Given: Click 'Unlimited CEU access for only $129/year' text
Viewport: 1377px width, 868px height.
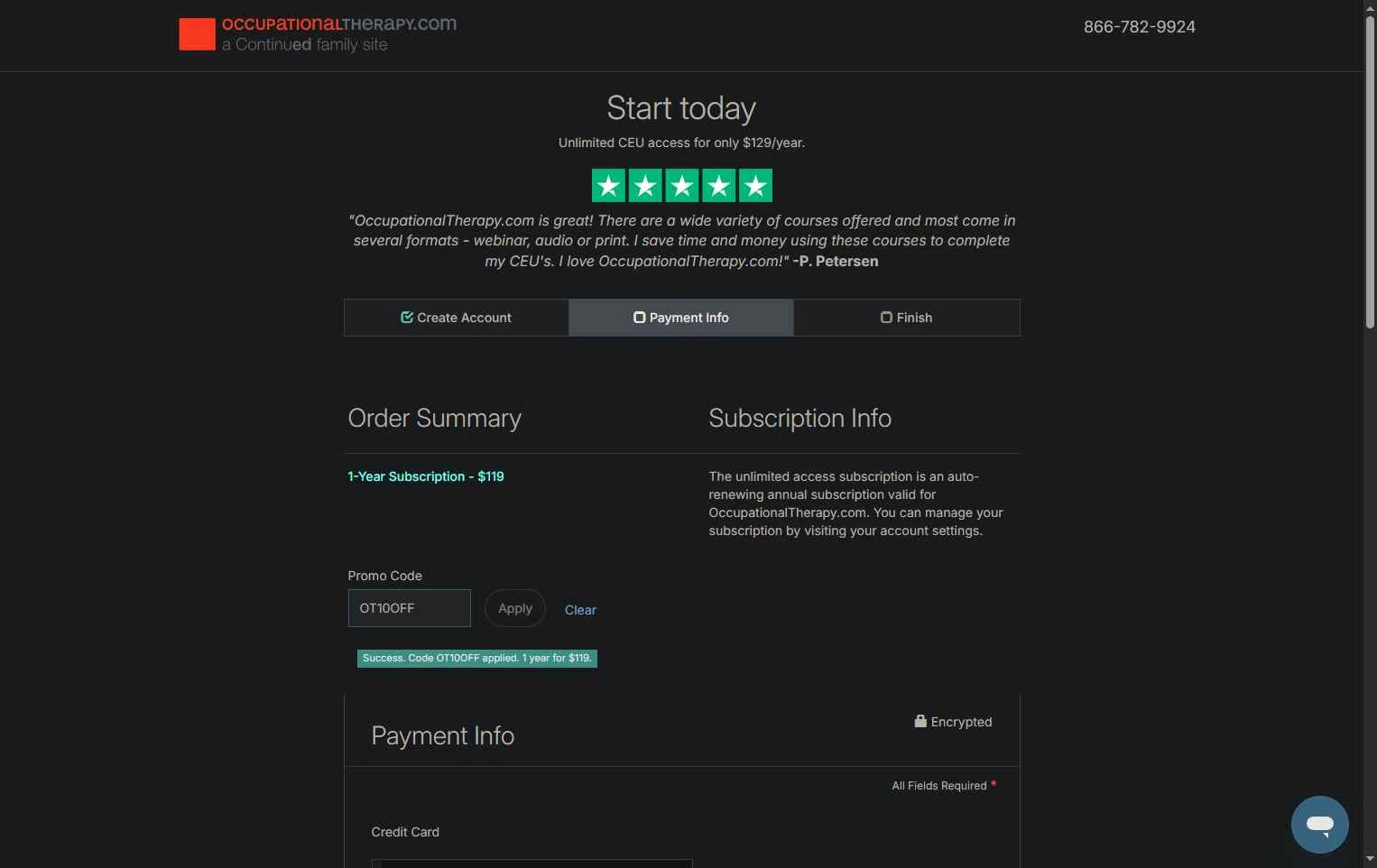Looking at the screenshot, I should point(681,143).
